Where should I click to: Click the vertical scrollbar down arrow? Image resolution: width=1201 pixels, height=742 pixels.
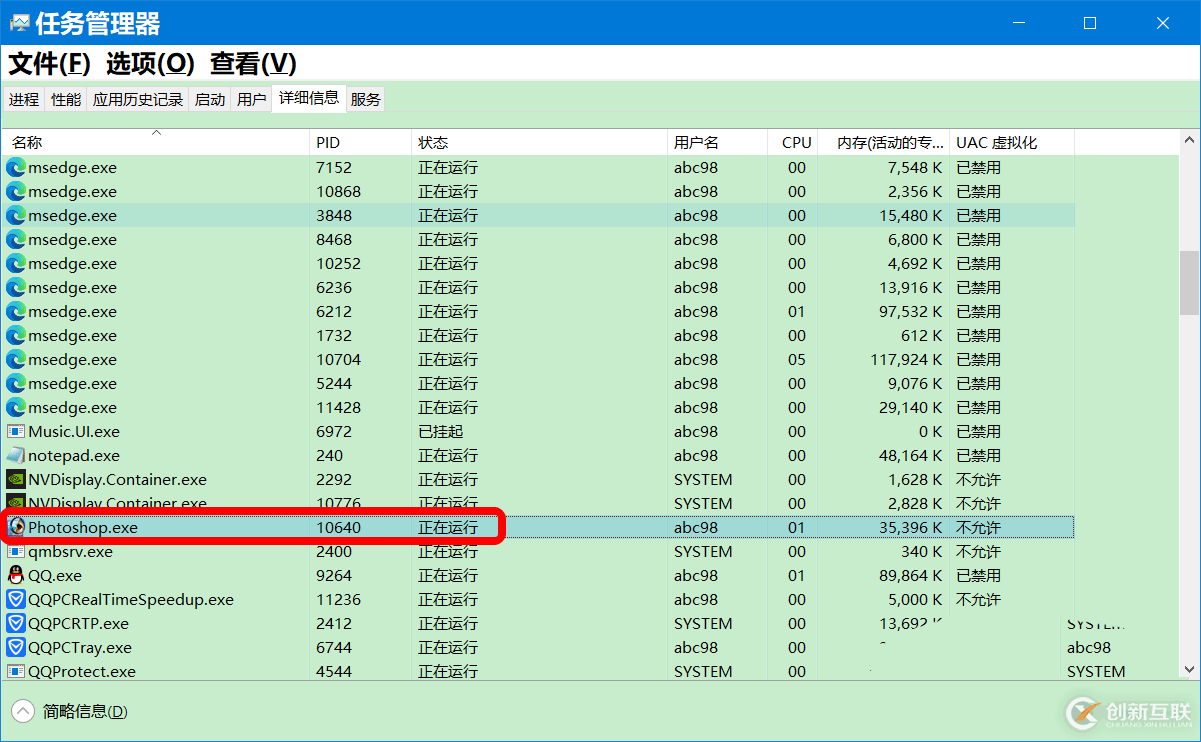point(1189,669)
